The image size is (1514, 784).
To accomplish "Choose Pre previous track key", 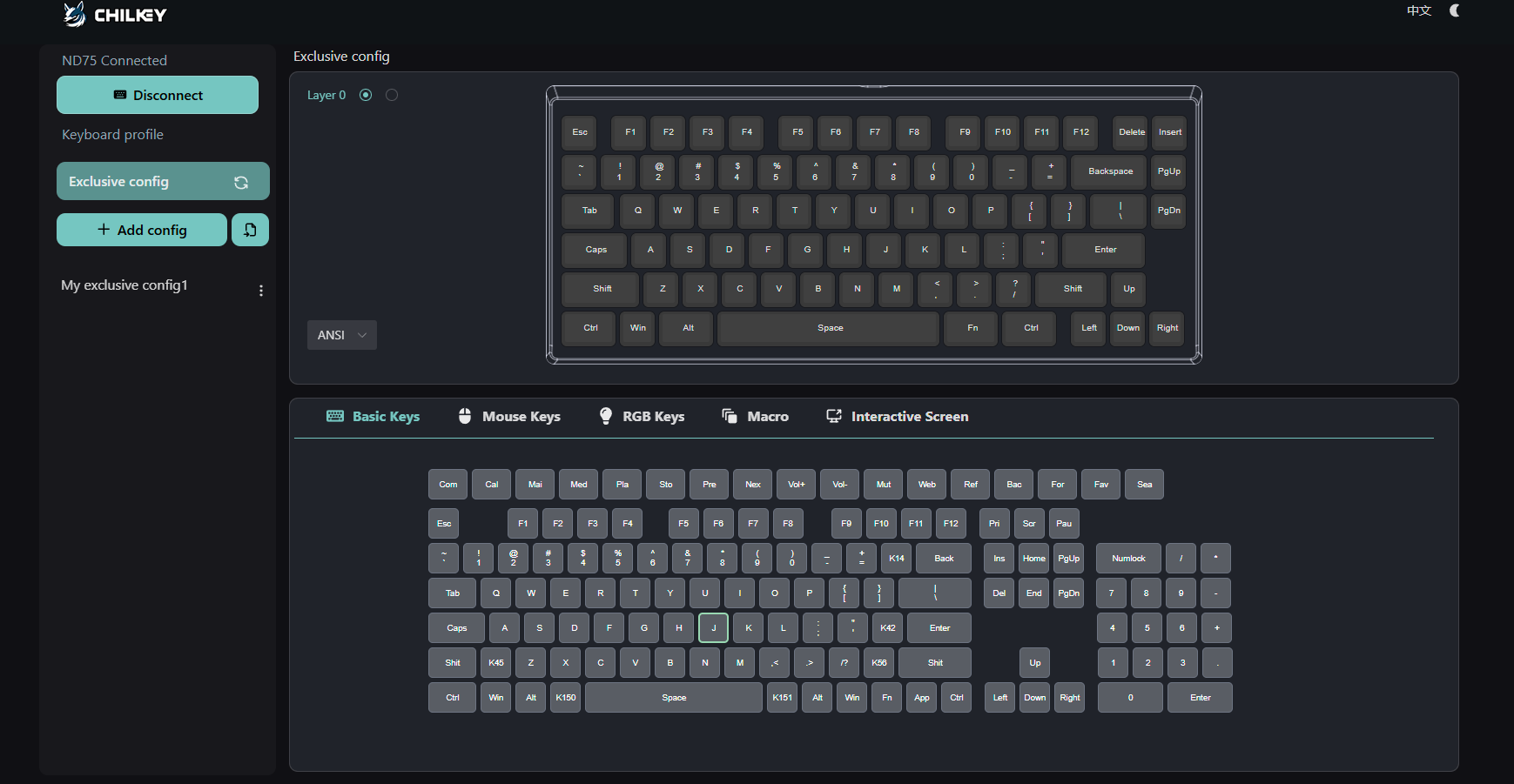I will click(710, 485).
